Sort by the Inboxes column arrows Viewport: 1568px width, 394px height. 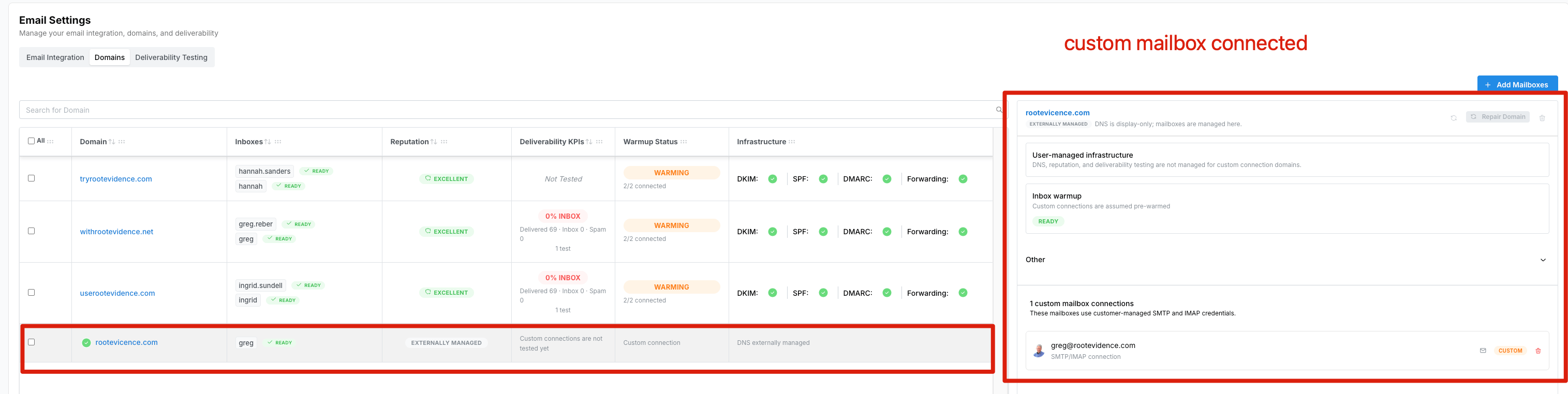pyautogui.click(x=268, y=142)
